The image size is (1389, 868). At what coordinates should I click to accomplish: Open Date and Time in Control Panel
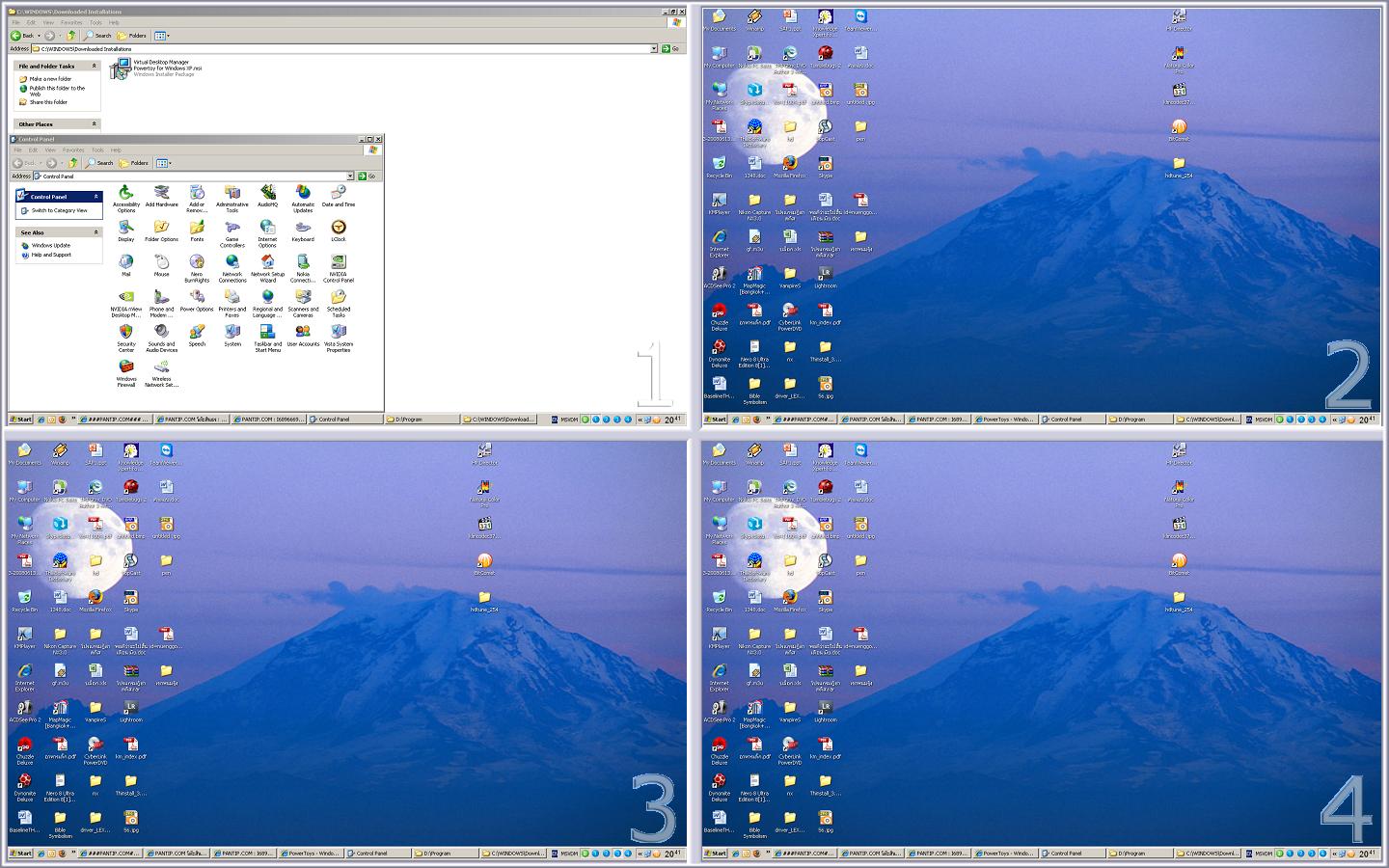[339, 196]
